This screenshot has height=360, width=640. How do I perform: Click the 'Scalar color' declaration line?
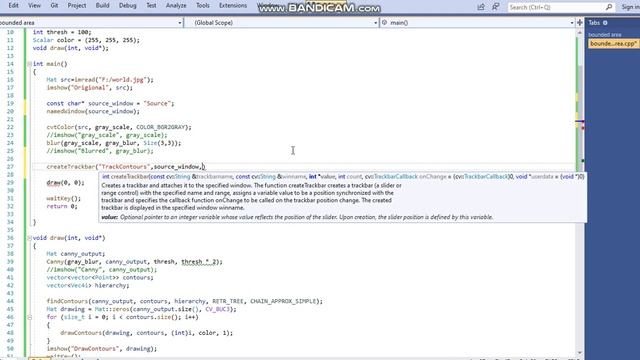point(86,40)
